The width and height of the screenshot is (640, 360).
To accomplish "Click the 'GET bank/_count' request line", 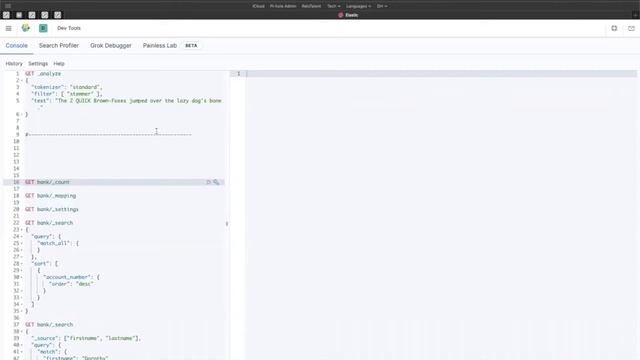I will (47, 182).
